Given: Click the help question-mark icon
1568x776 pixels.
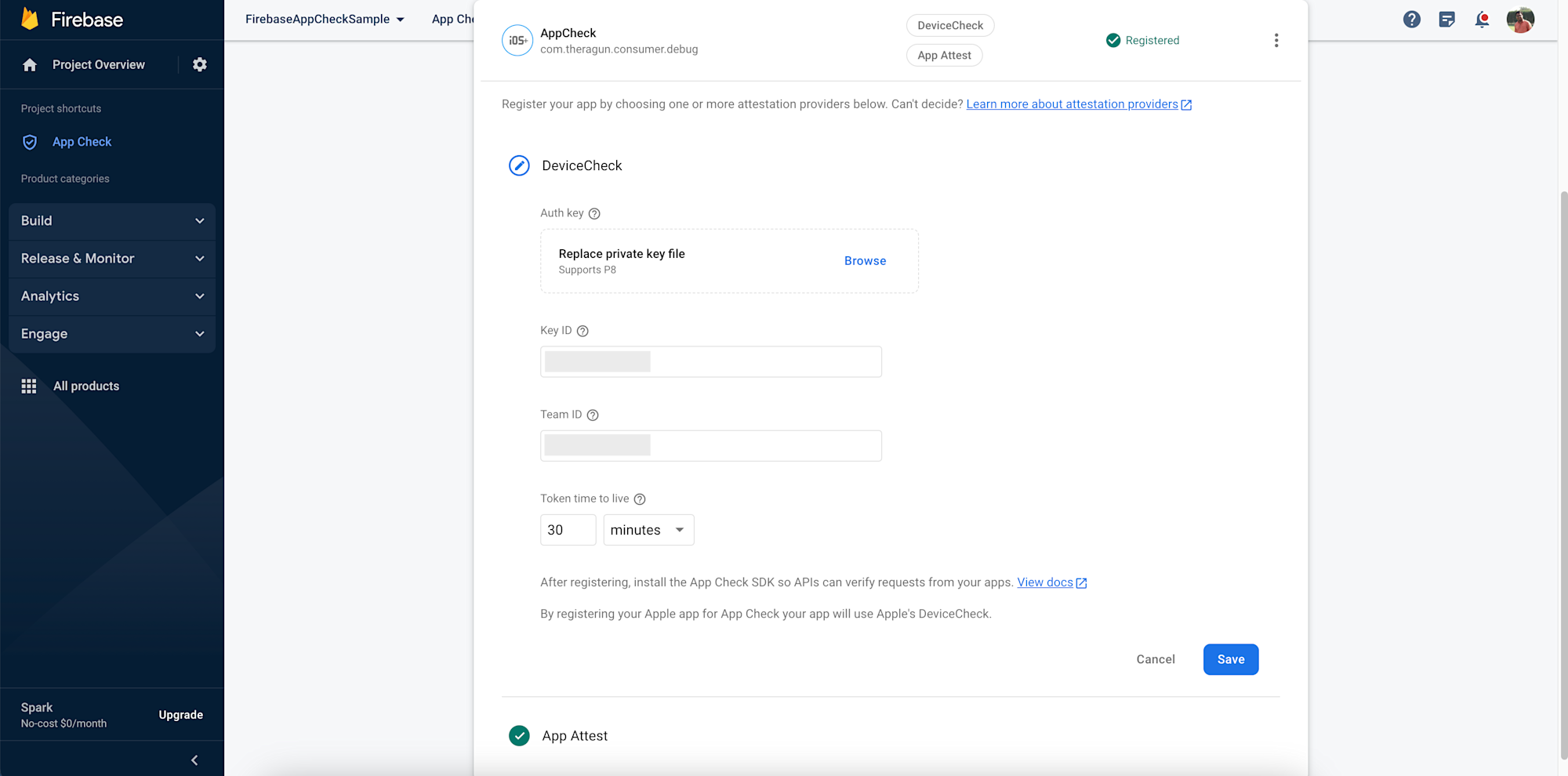Looking at the screenshot, I should coord(1412,20).
